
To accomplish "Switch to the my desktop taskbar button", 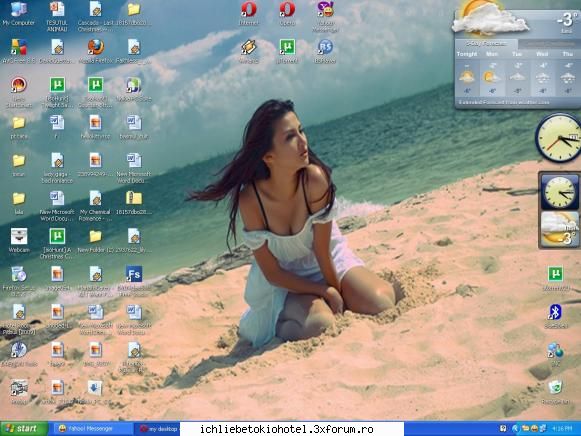I will pyautogui.click(x=157, y=429).
